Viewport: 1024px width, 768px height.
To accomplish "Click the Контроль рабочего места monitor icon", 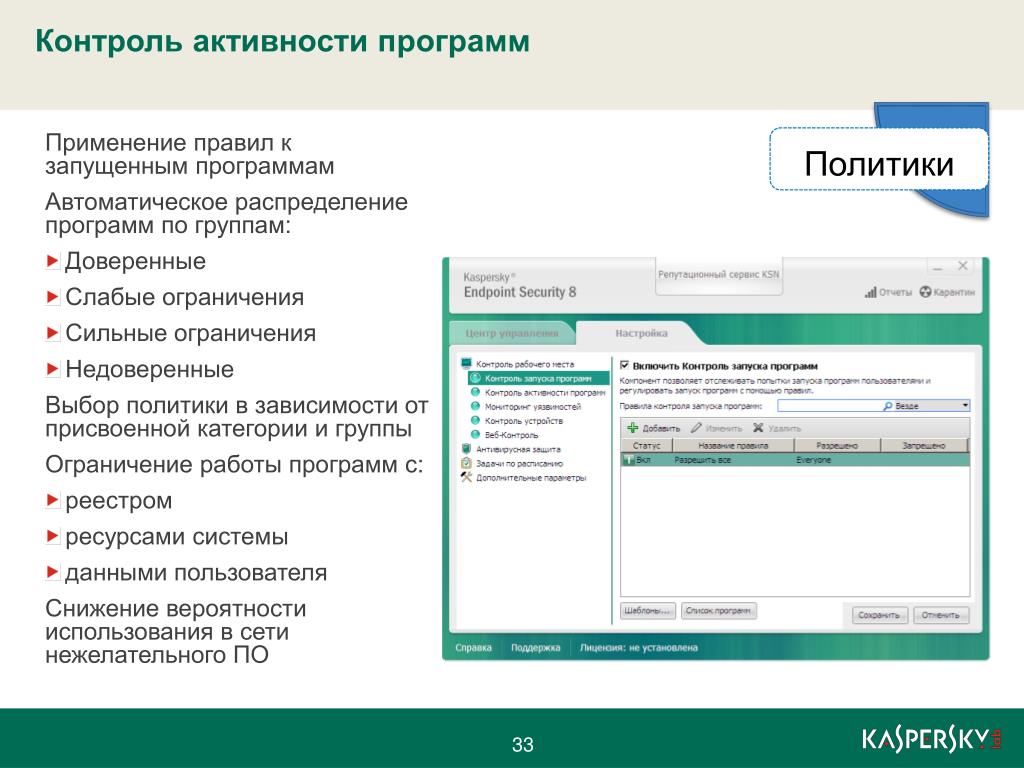I will 466,364.
